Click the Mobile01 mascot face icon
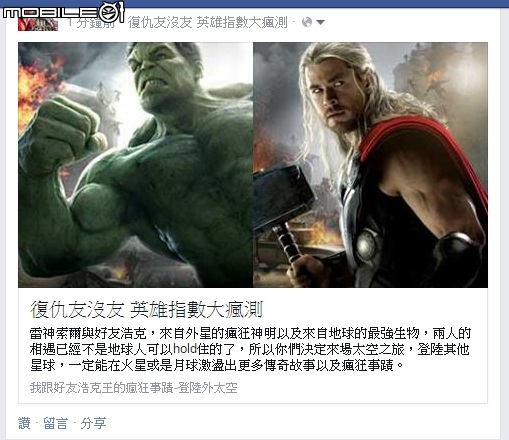This screenshot has height=440, width=509. tap(112, 13)
